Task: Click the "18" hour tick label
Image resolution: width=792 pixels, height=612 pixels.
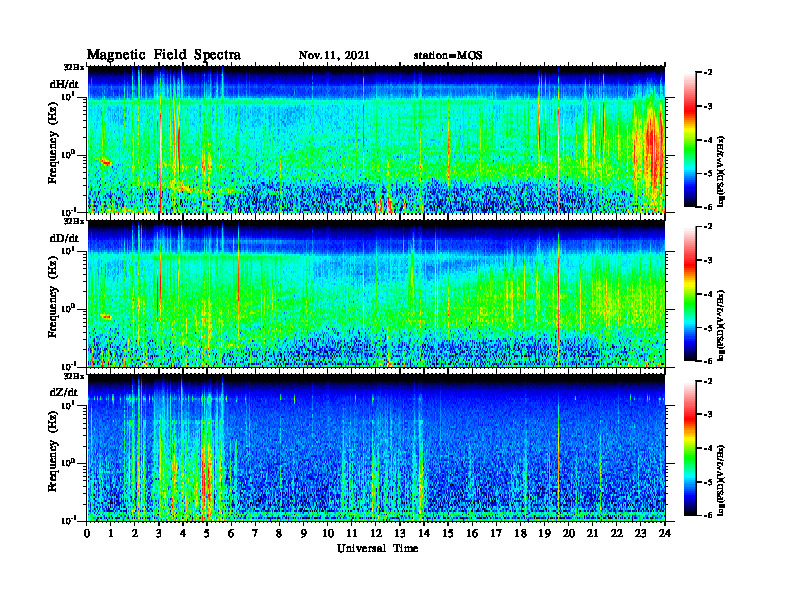Action: click(x=520, y=534)
